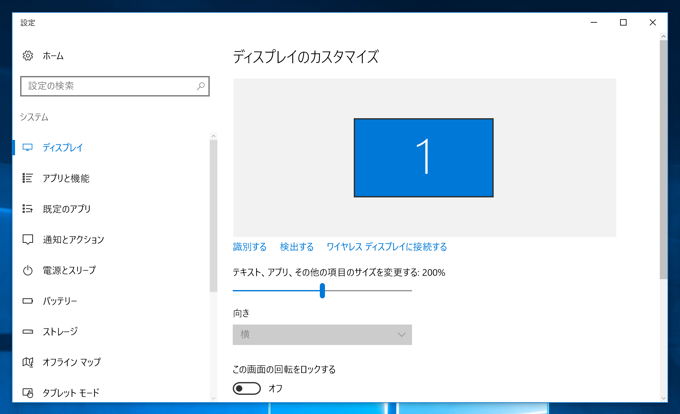This screenshot has height=414, width=680.
Task: Click the search magnifier icon
Action: click(x=201, y=86)
